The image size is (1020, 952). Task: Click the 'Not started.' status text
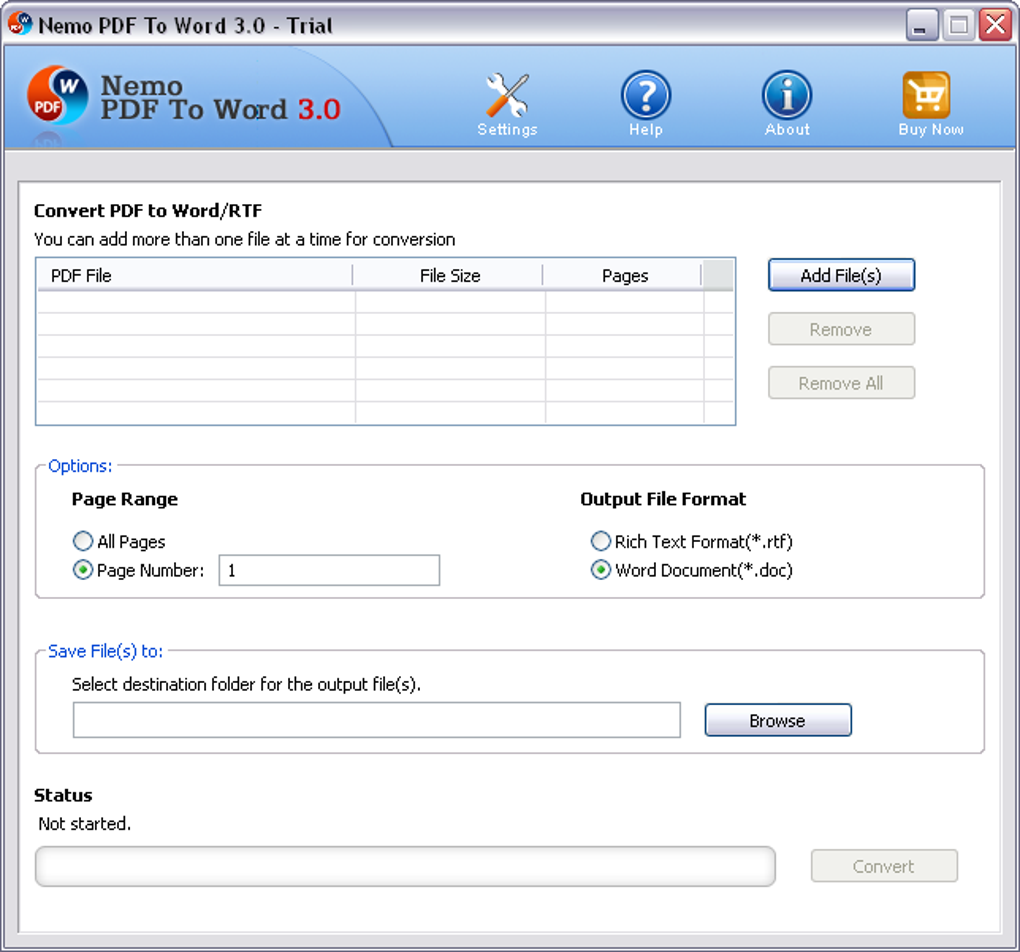click(x=85, y=824)
